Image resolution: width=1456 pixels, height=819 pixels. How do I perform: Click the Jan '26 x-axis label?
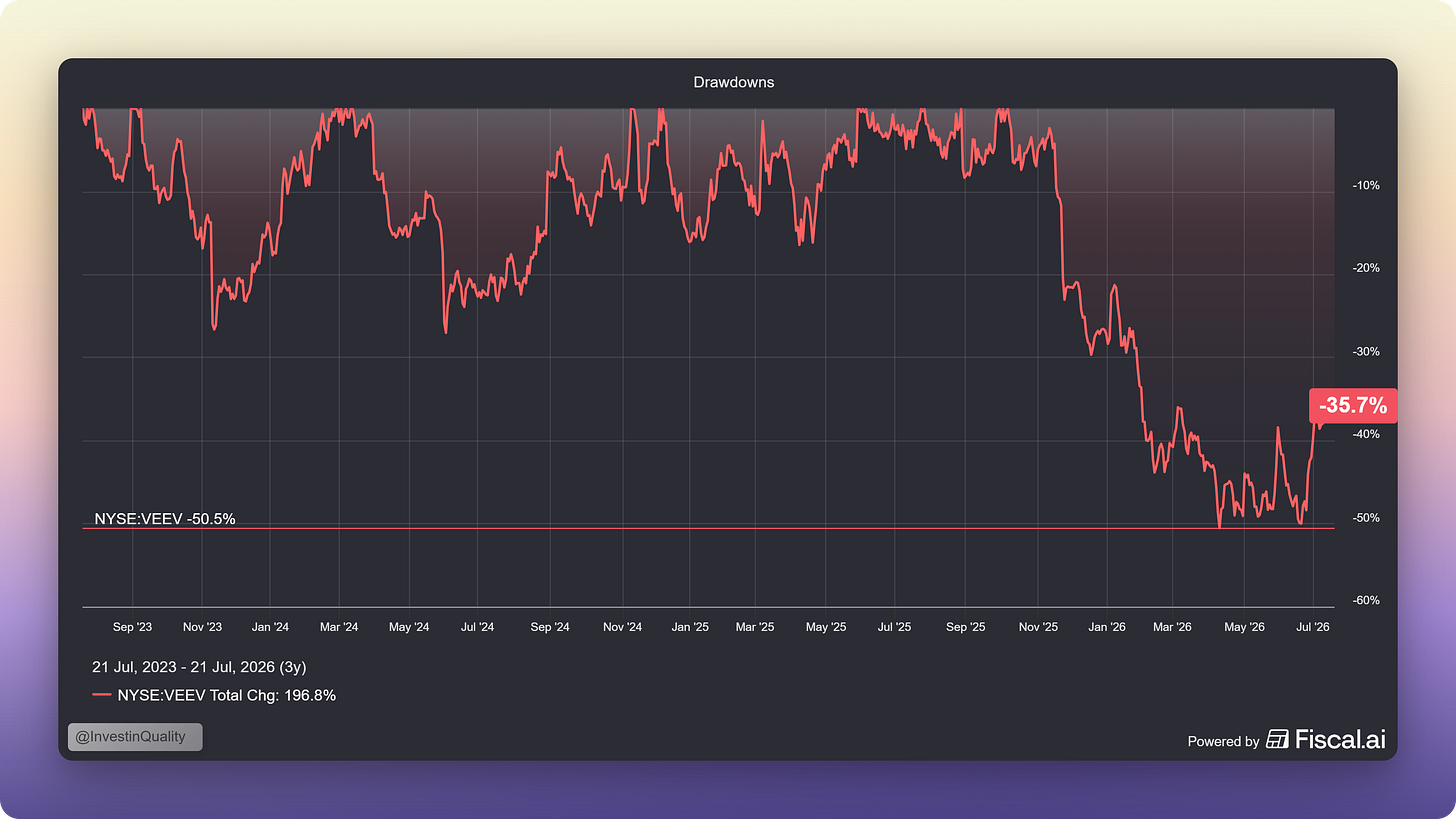click(x=1106, y=627)
